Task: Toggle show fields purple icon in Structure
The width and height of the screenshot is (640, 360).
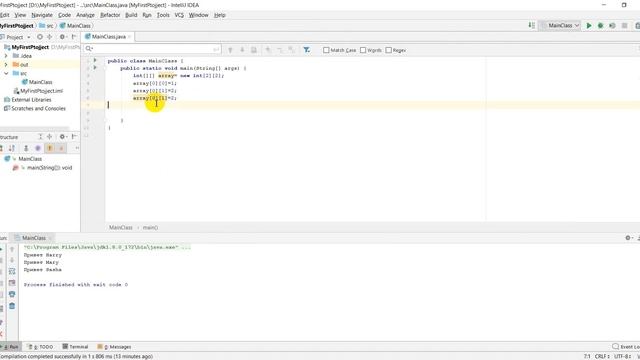Action: click(38, 148)
